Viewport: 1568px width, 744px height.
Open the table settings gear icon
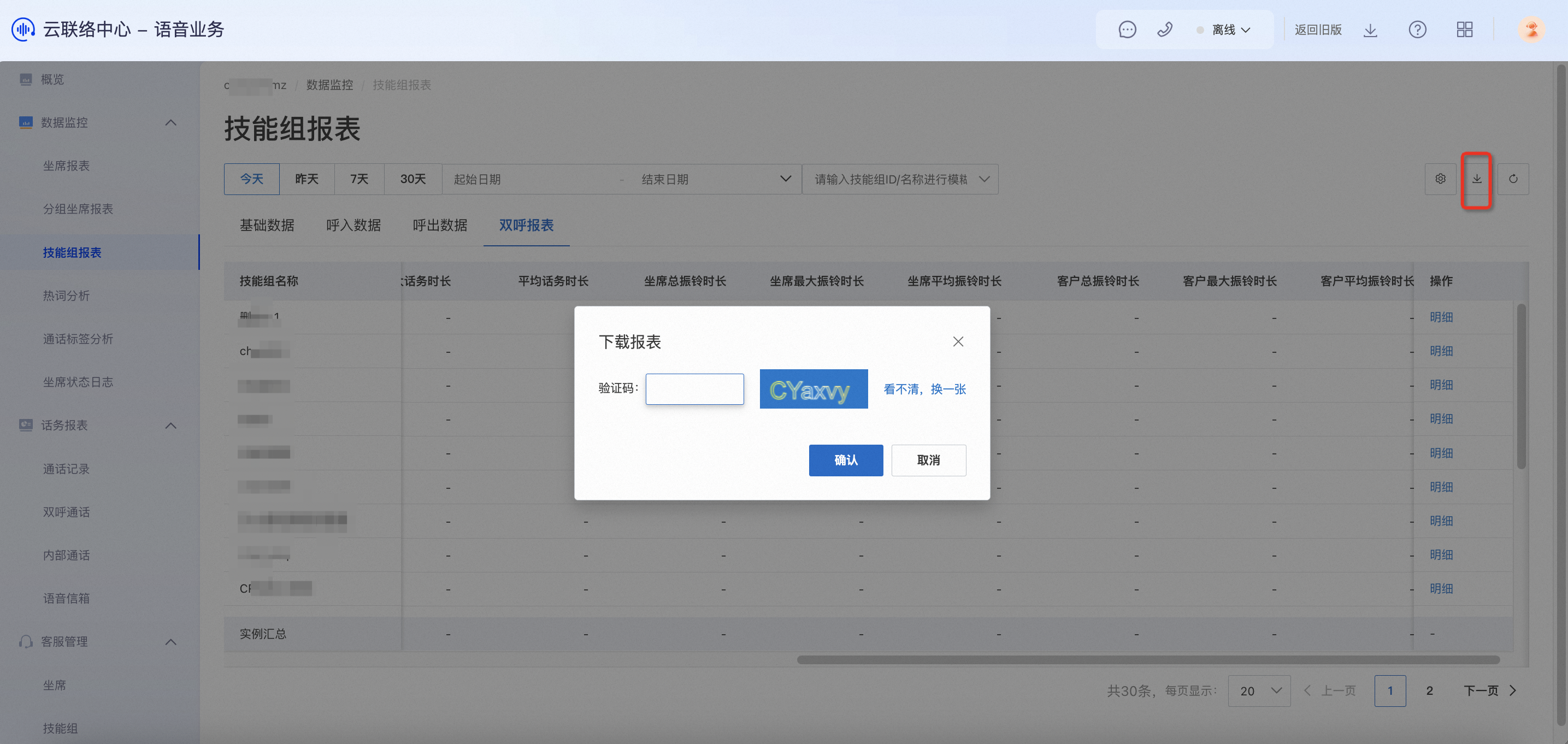(1440, 179)
